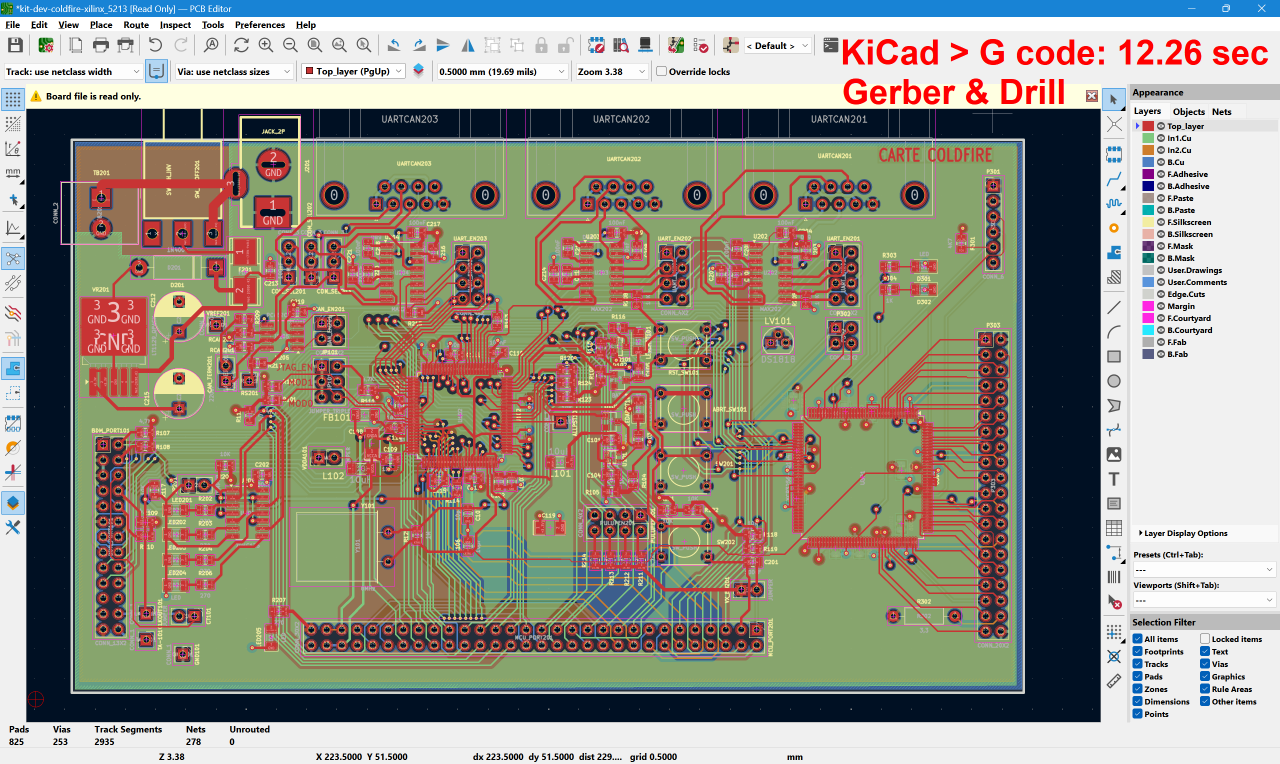Viewport: 1280px width, 764px height.
Task: Uncheck Rule Areas in Selection Filter
Action: (x=1205, y=689)
